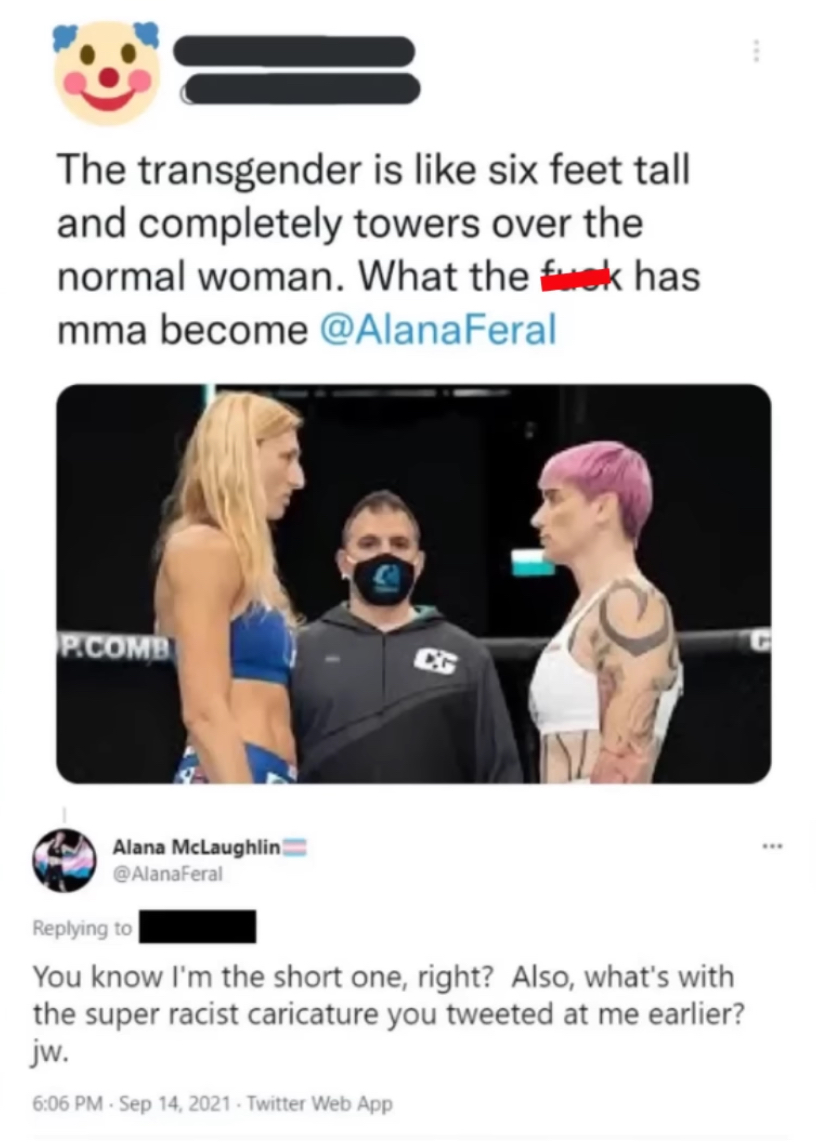Open the fighters' face-off photo

pyautogui.click(x=413, y=583)
